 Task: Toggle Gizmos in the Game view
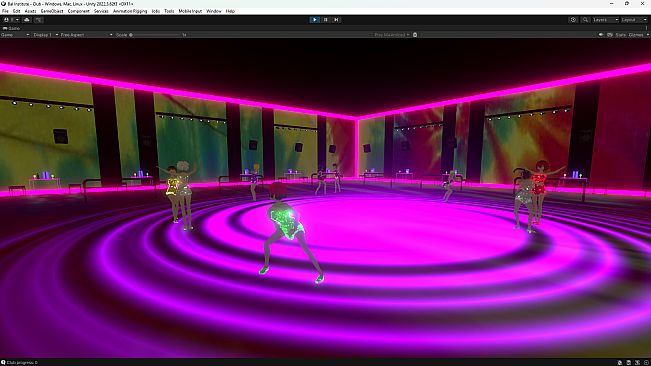coord(636,35)
